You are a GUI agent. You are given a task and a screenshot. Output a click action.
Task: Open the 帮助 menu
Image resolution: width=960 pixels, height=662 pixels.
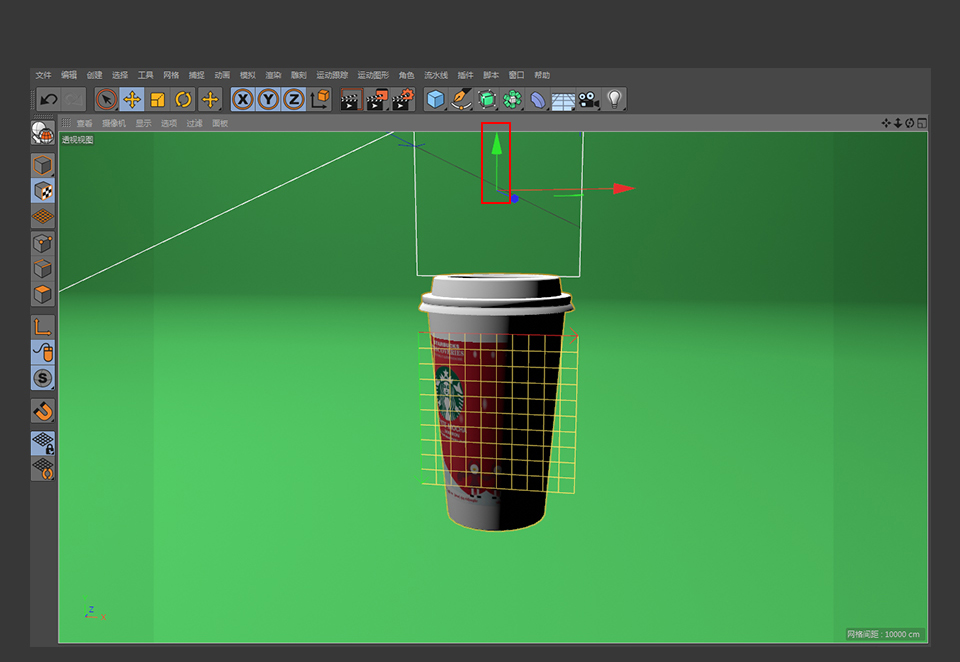pyautogui.click(x=542, y=75)
